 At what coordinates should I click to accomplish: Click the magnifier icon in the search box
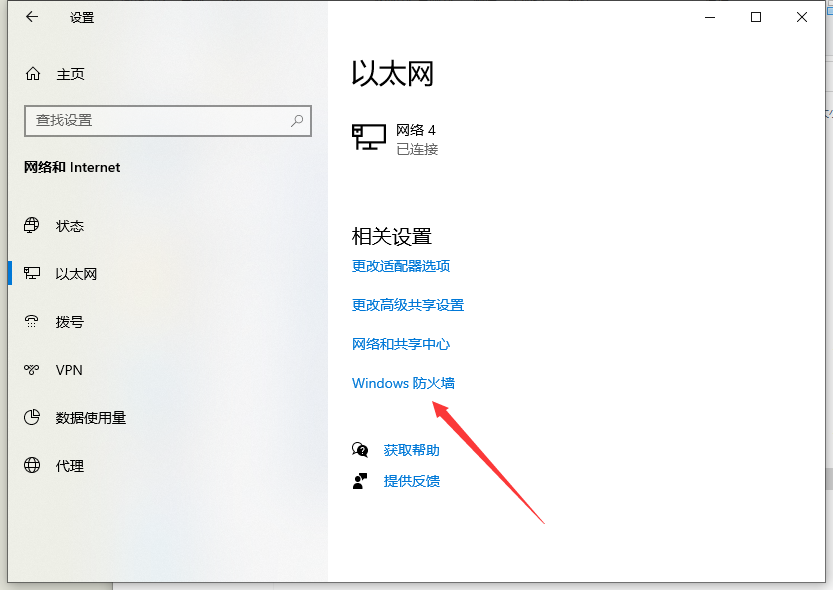tap(297, 120)
